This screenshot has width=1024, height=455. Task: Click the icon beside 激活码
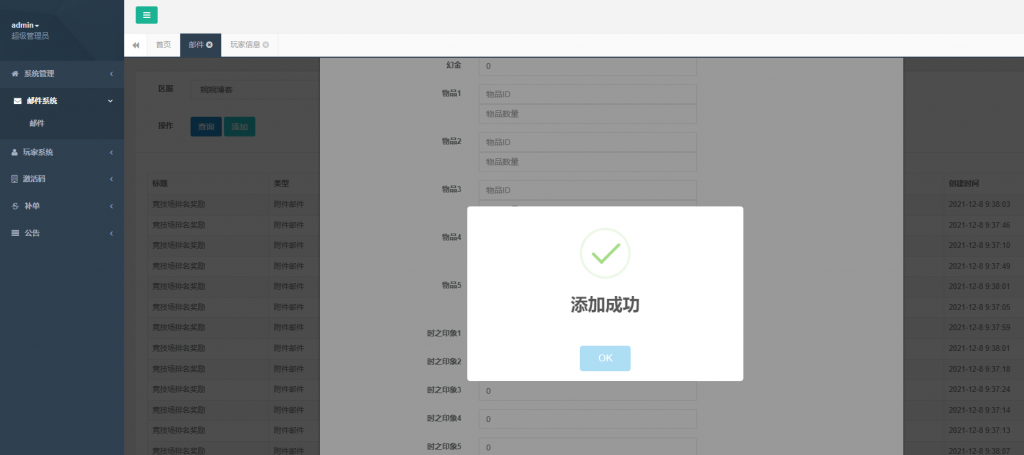tap(15, 179)
